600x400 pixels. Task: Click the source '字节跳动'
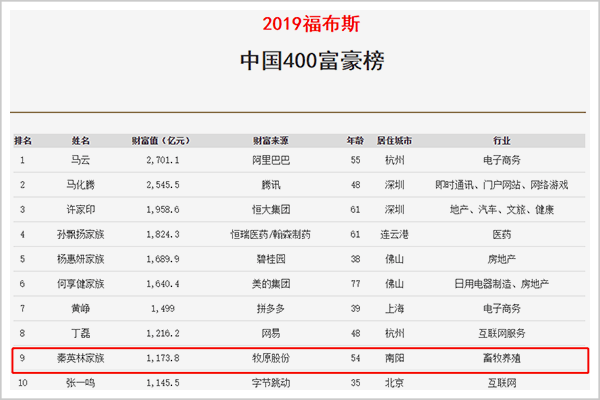pyautogui.click(x=271, y=382)
